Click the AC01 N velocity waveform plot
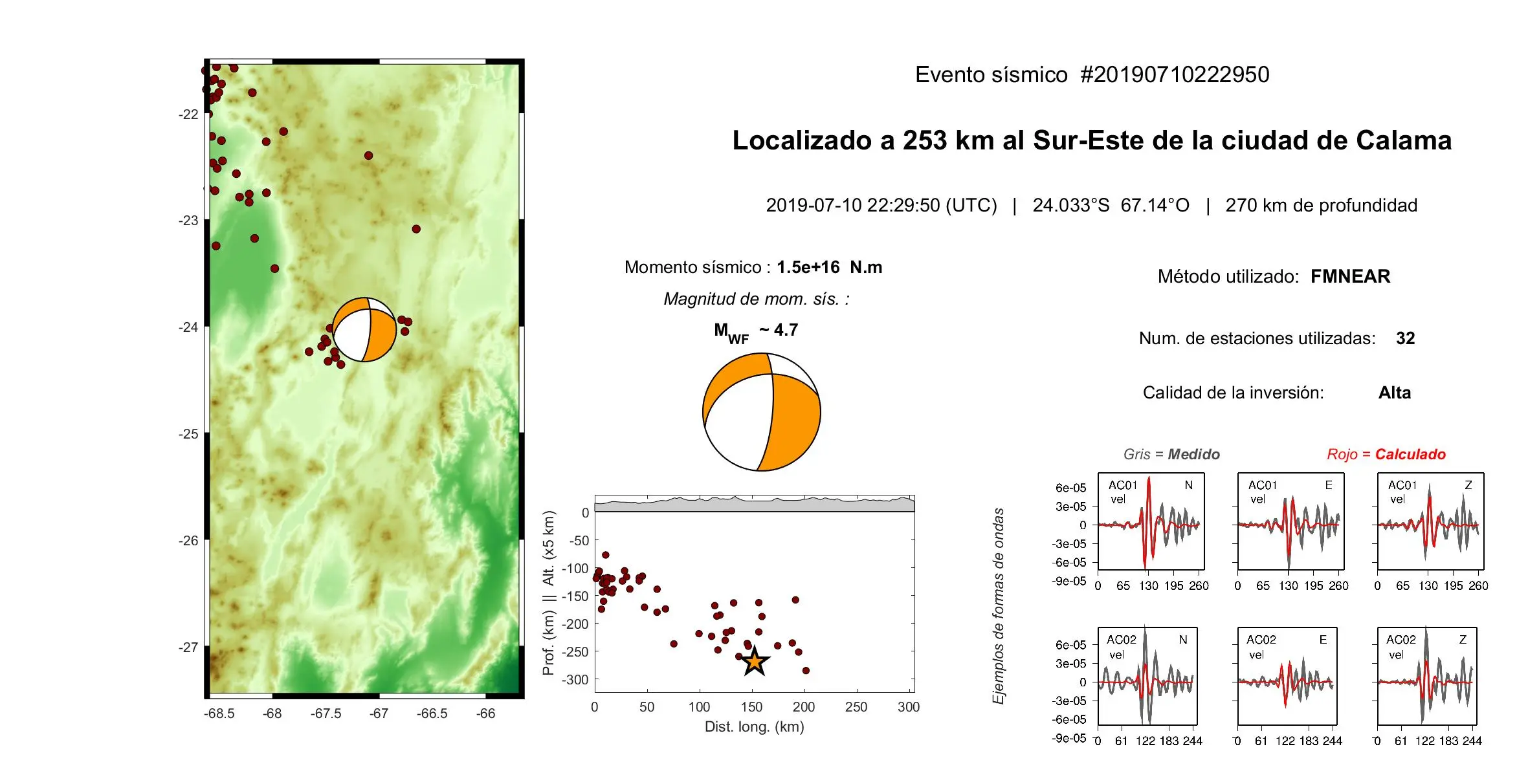1539x784 pixels. (x=1151, y=521)
